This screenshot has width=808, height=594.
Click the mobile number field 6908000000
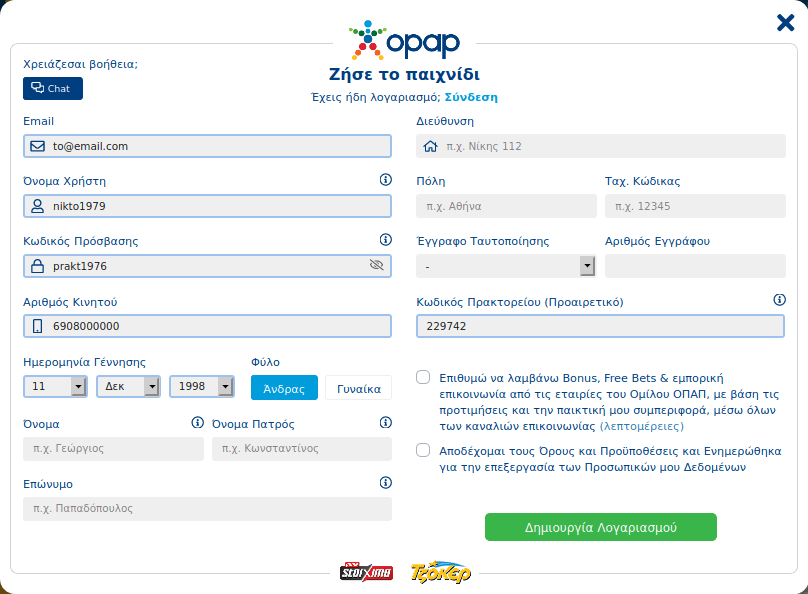pos(207,326)
